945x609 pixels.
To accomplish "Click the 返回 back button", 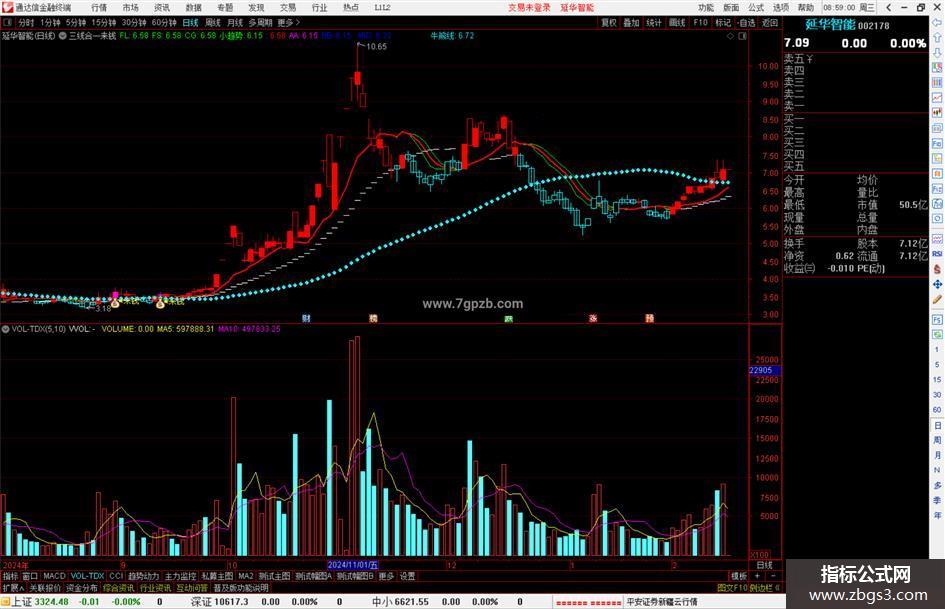I will tap(770, 22).
